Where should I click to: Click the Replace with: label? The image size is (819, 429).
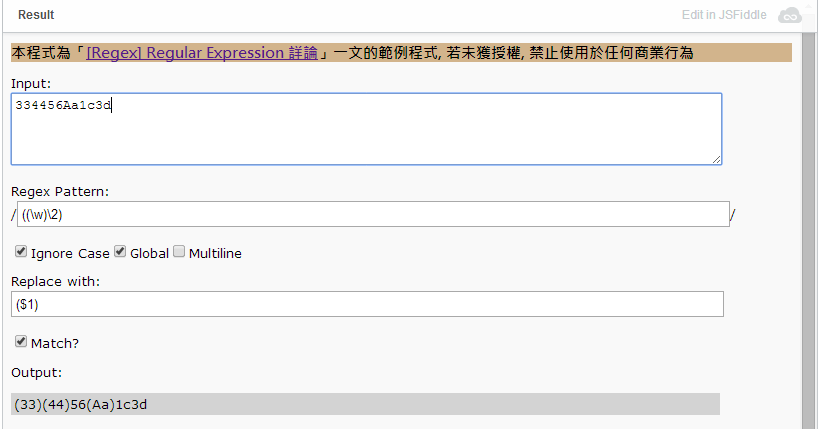click(x=55, y=282)
